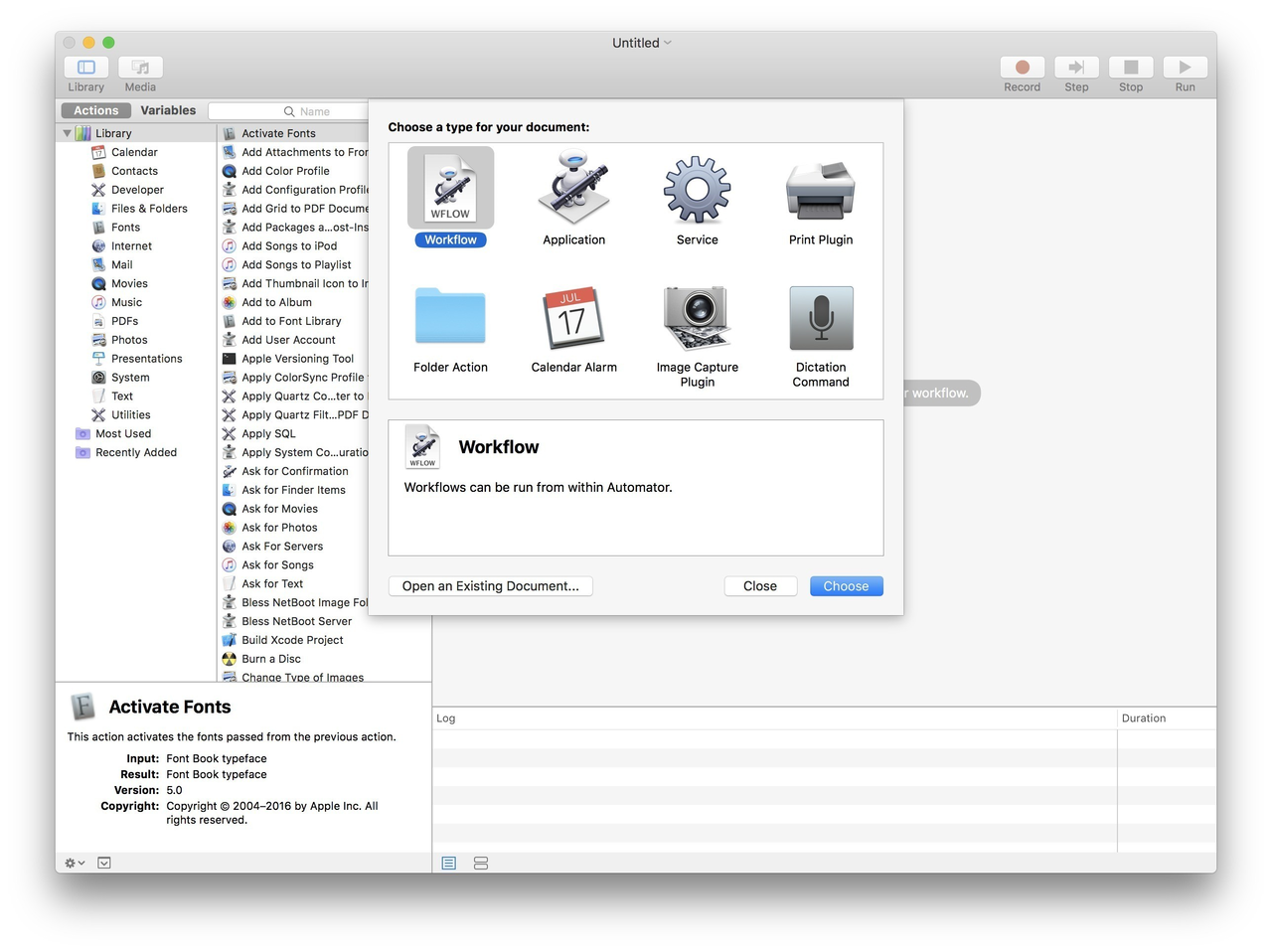The height and width of the screenshot is (952, 1272).
Task: Confirm with the Choose button
Action: [846, 586]
